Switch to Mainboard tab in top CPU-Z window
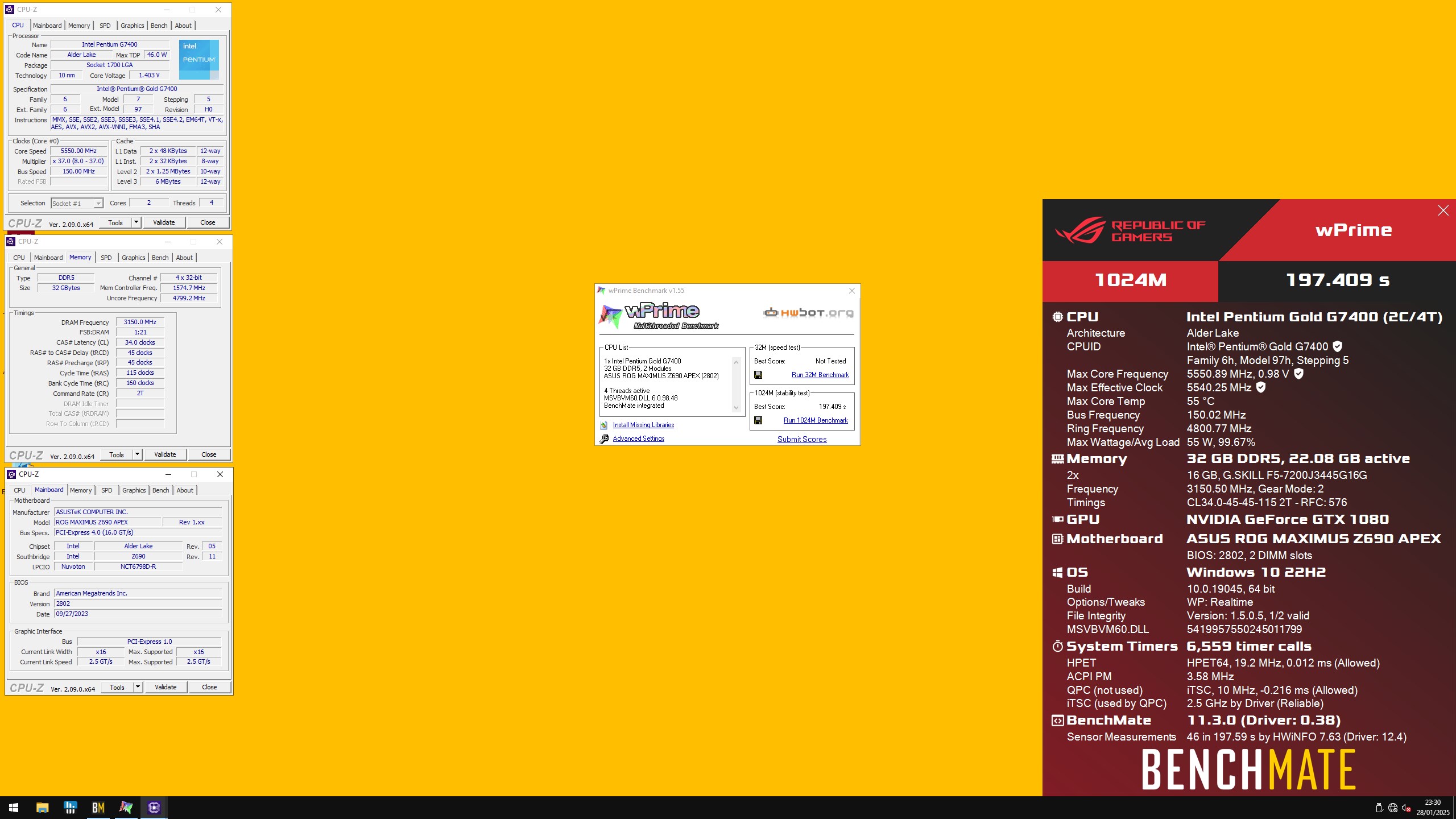1456x819 pixels. pos(47,26)
